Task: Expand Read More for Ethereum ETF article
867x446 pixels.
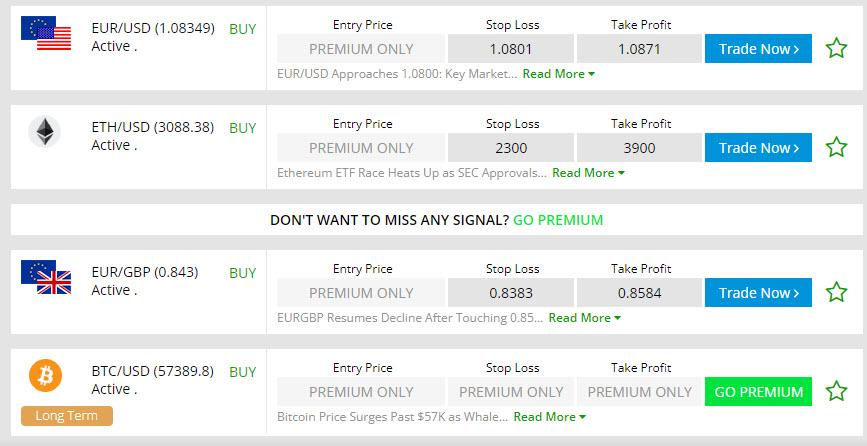Action: (588, 173)
